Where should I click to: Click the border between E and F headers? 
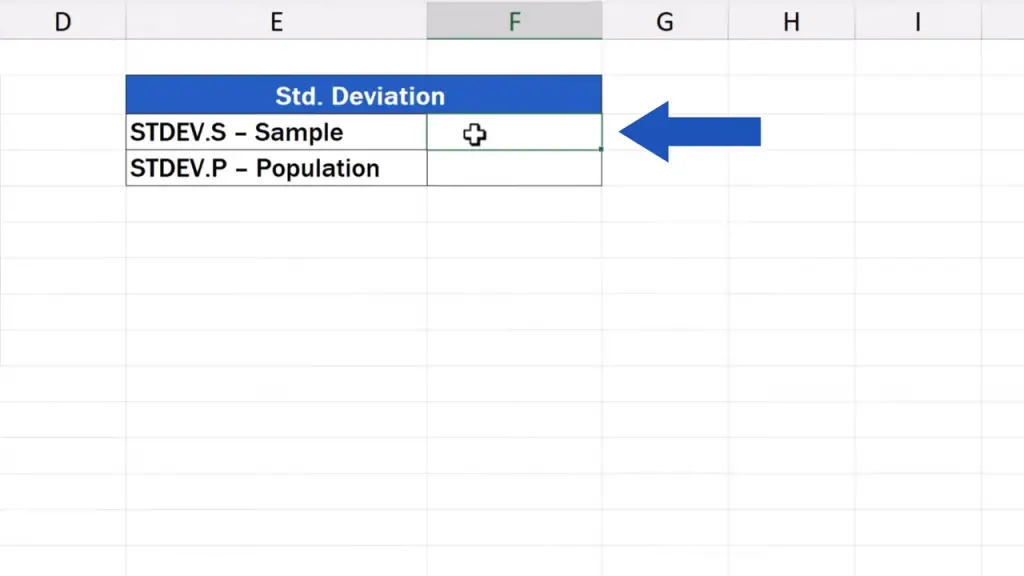click(427, 21)
